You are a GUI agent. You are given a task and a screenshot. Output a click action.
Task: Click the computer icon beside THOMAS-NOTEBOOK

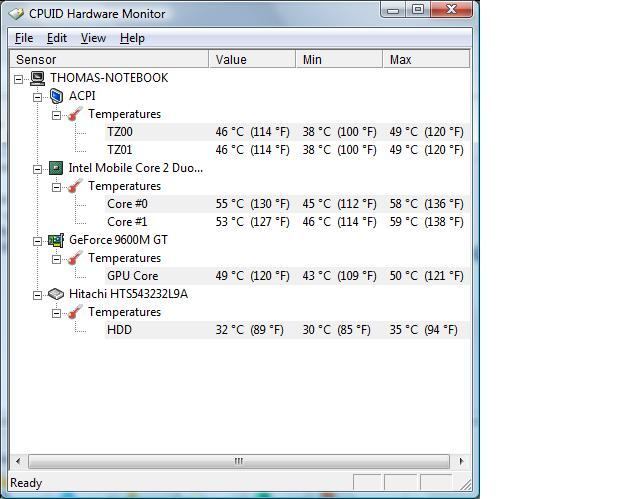[x=37, y=78]
